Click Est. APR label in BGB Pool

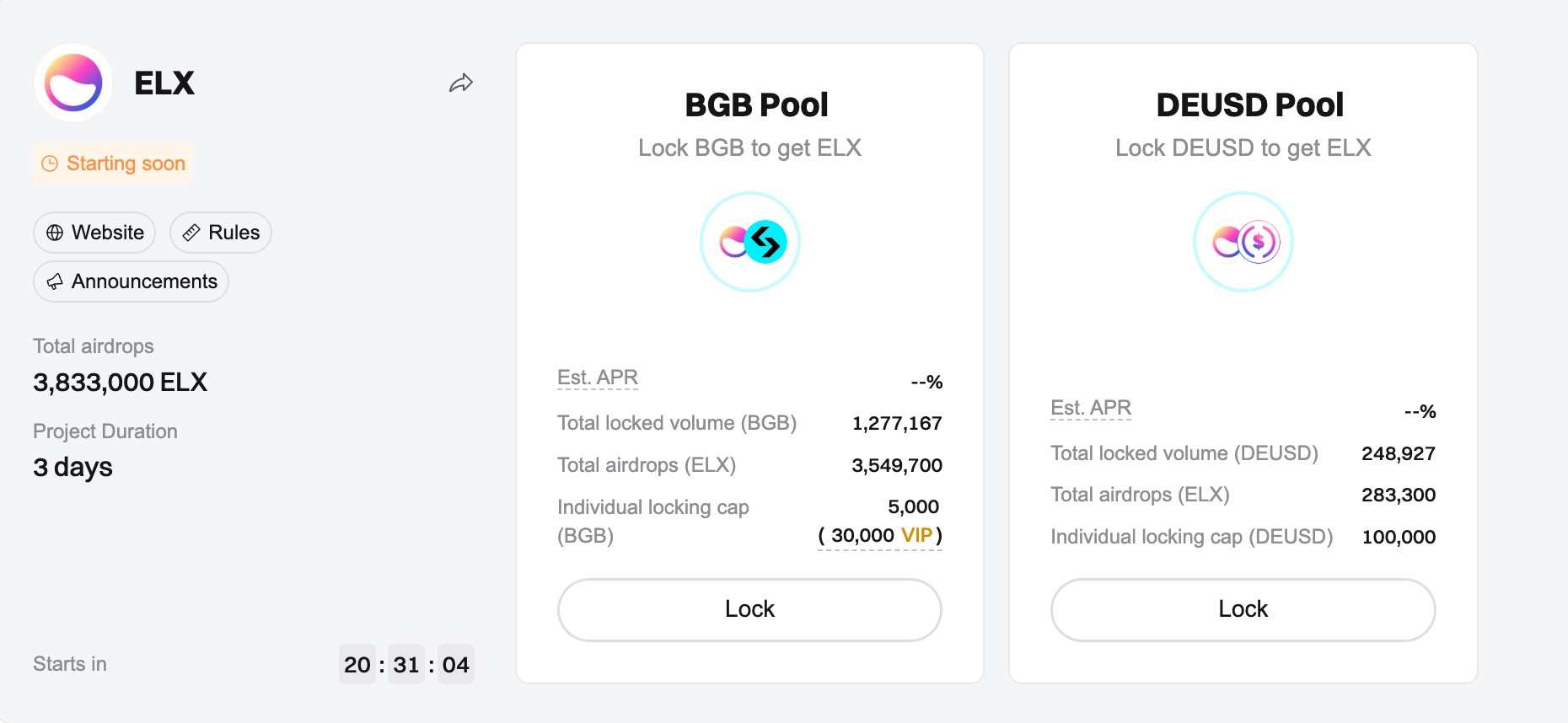tap(597, 378)
